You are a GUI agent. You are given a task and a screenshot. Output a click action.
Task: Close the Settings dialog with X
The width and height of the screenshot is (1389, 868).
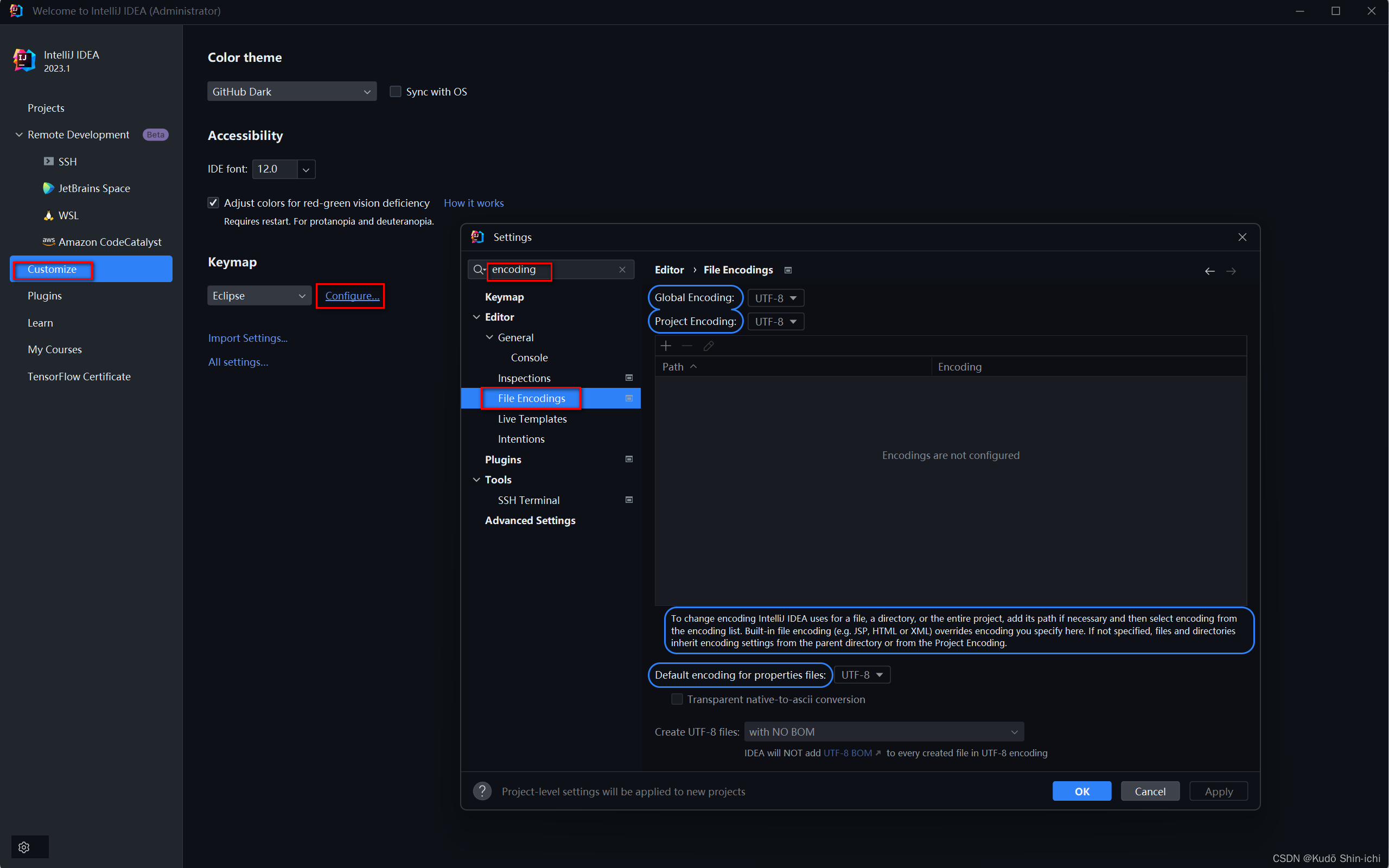pos(1242,237)
